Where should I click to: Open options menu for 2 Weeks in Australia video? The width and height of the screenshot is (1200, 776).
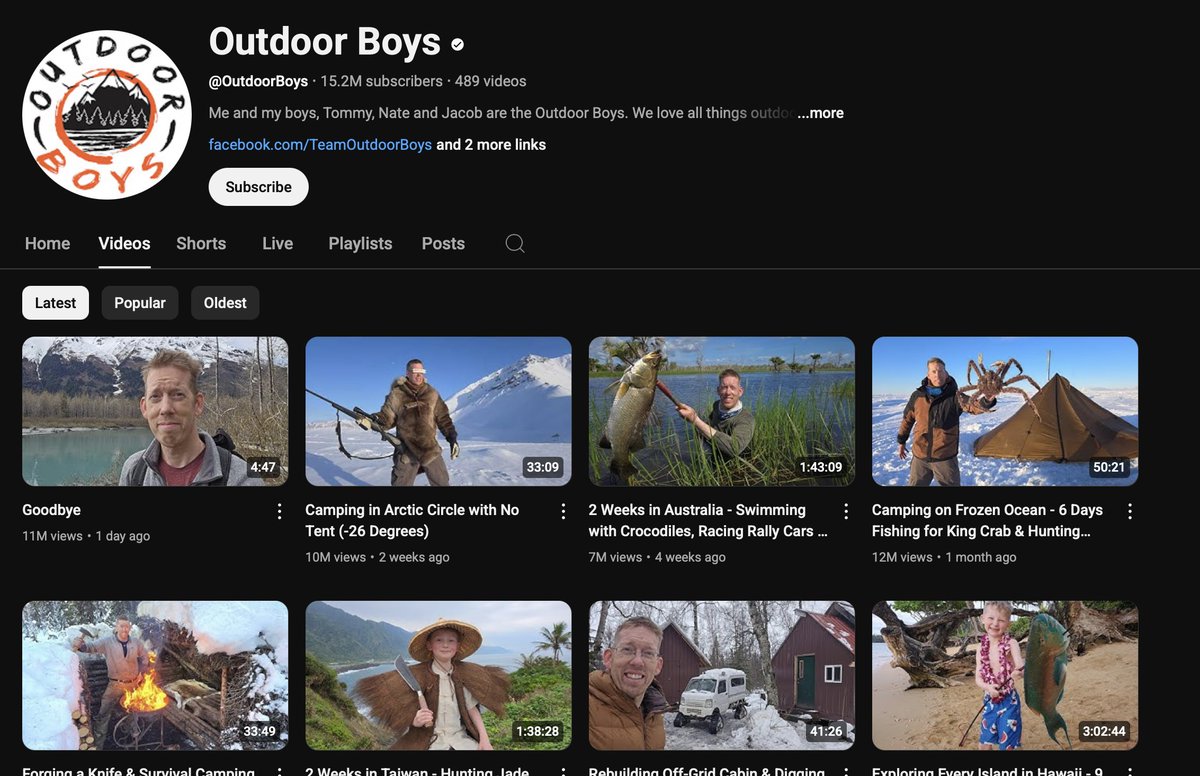tap(846, 511)
